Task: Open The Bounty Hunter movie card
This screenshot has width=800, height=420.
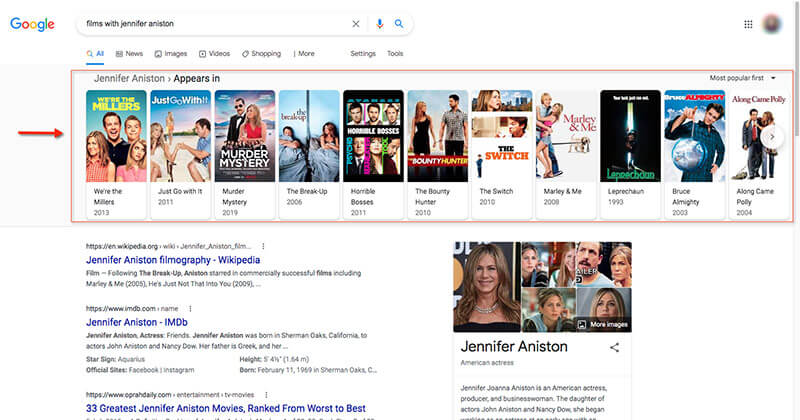Action: point(437,154)
